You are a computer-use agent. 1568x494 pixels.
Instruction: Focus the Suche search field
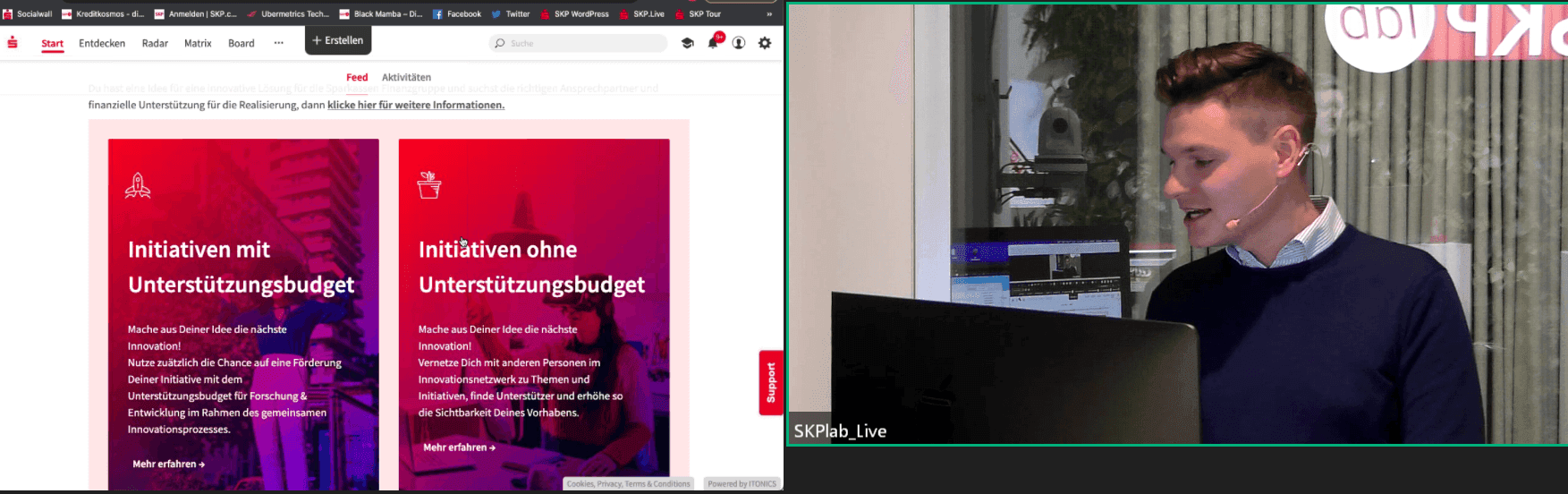[x=579, y=43]
